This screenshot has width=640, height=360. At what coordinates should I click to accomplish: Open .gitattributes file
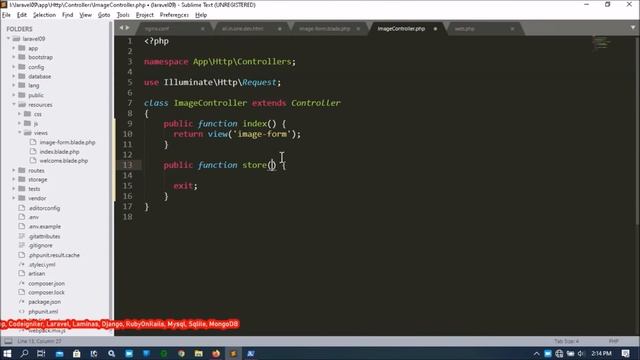pyautogui.click(x=44, y=236)
